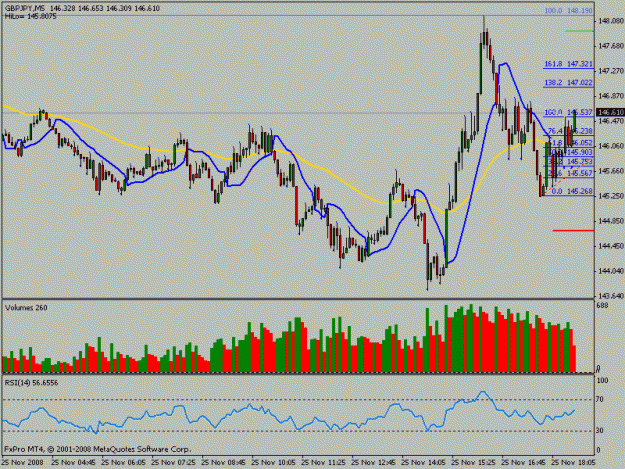Click the 25 Nov 12:45 time label
This screenshot has width=625, height=469.
coord(373,463)
